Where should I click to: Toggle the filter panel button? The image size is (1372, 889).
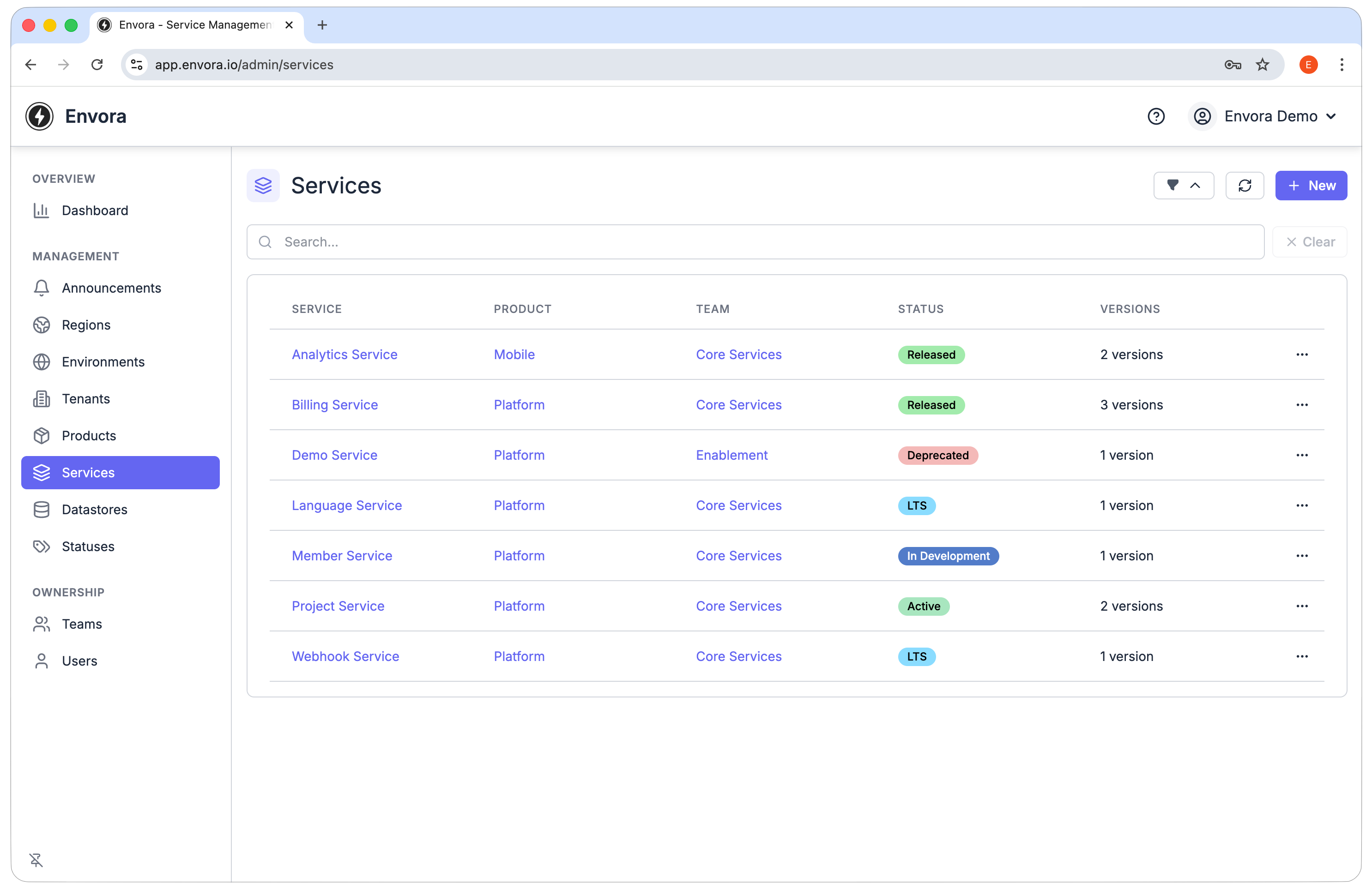1184,186
